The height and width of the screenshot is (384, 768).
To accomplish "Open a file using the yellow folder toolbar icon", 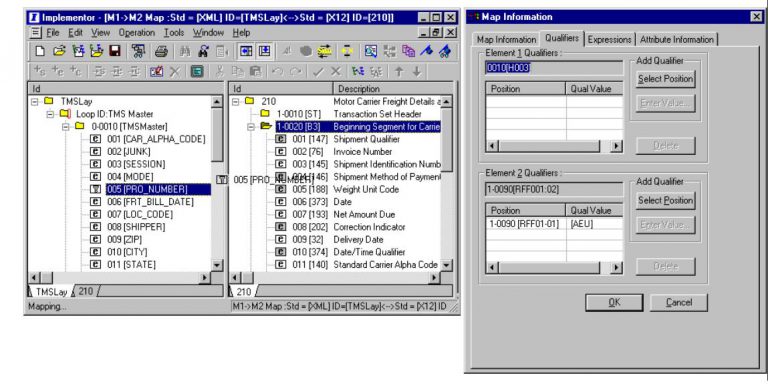I will coord(59,51).
